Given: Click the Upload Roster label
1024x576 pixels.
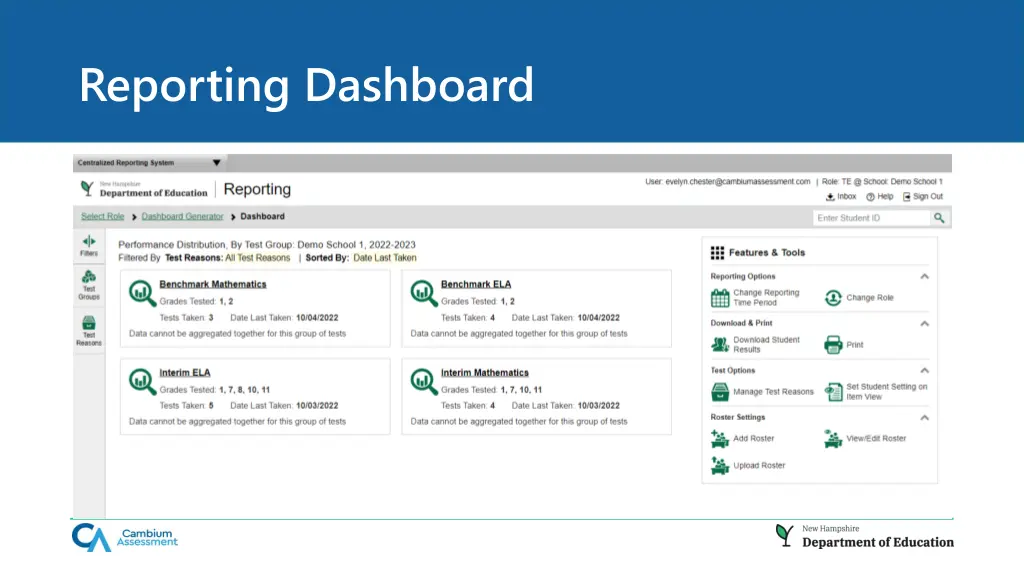Looking at the screenshot, I should point(759,466).
